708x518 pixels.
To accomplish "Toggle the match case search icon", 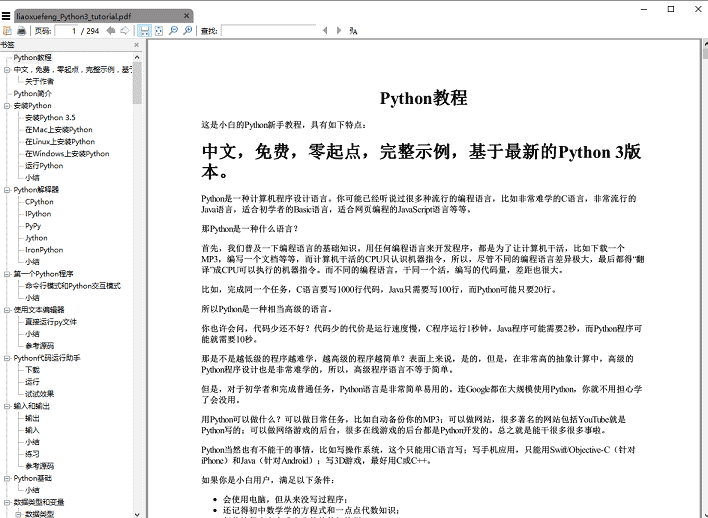I will [x=353, y=31].
